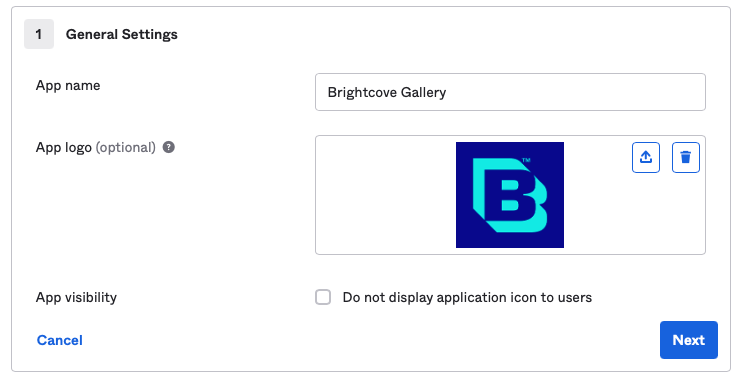The width and height of the screenshot is (739, 381).
Task: Click the TM mark on Brightcove logo
Action: click(526, 160)
